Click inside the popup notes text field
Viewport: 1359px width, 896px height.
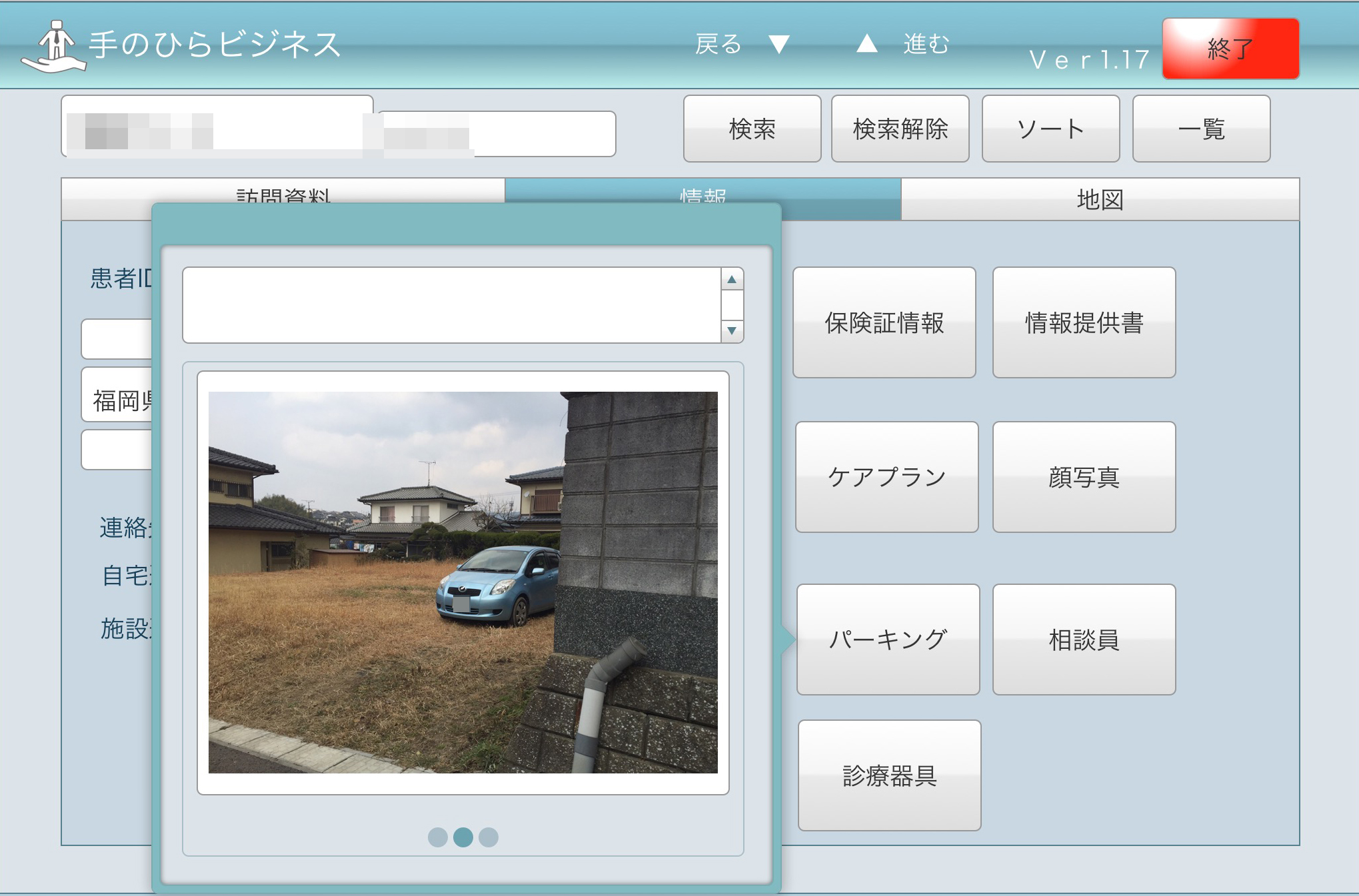tap(452, 305)
